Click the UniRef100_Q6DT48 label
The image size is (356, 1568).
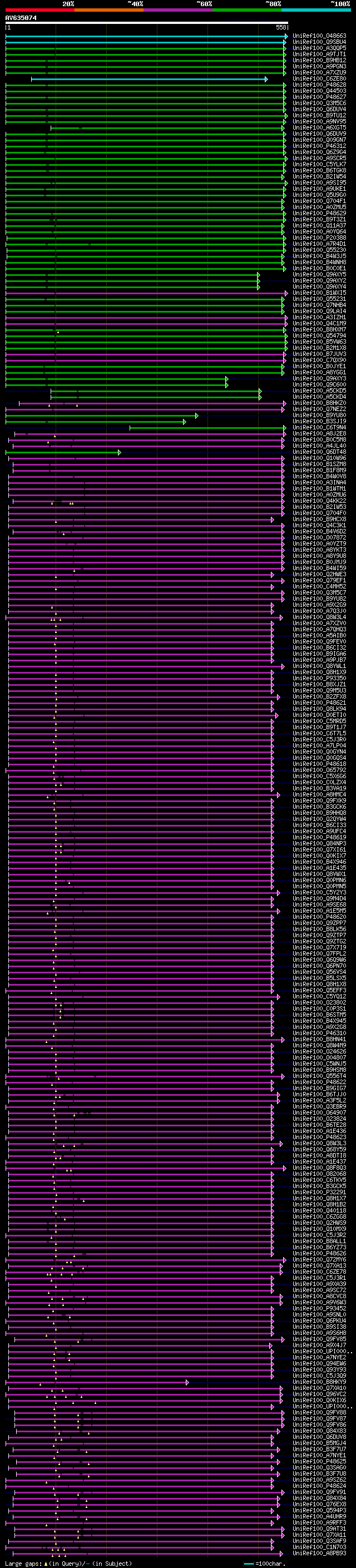(319, 452)
